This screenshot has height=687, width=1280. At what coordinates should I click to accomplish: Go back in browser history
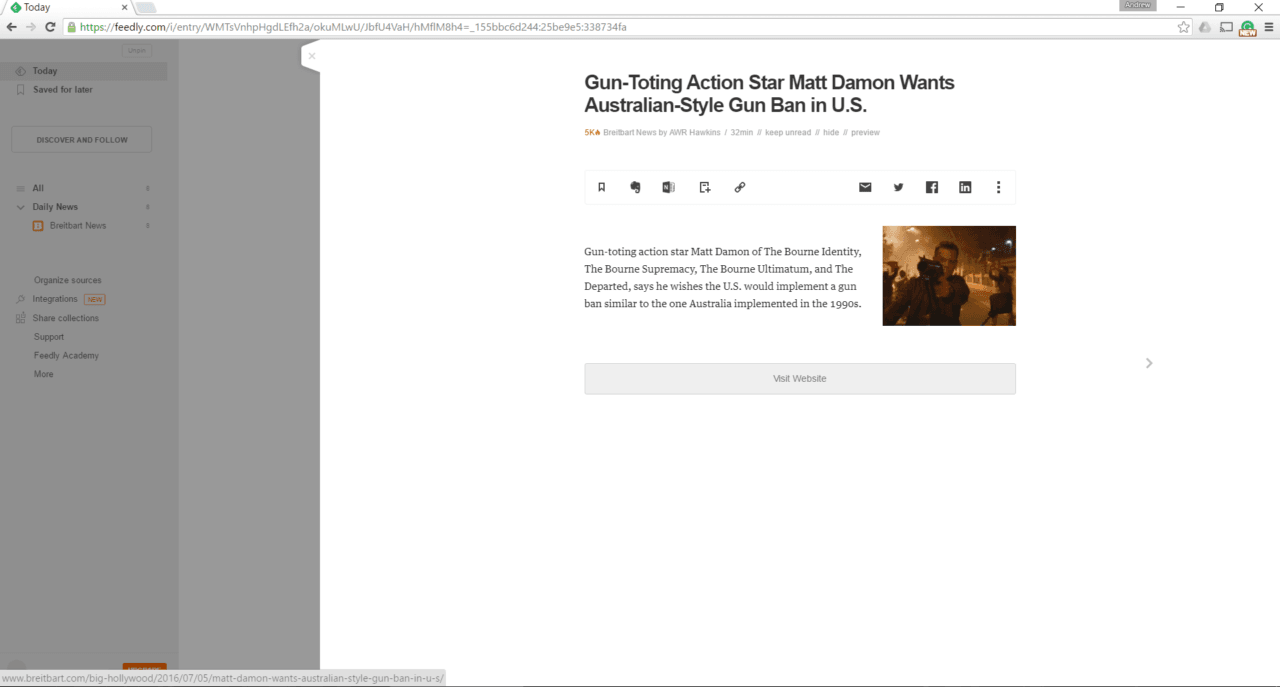point(12,27)
